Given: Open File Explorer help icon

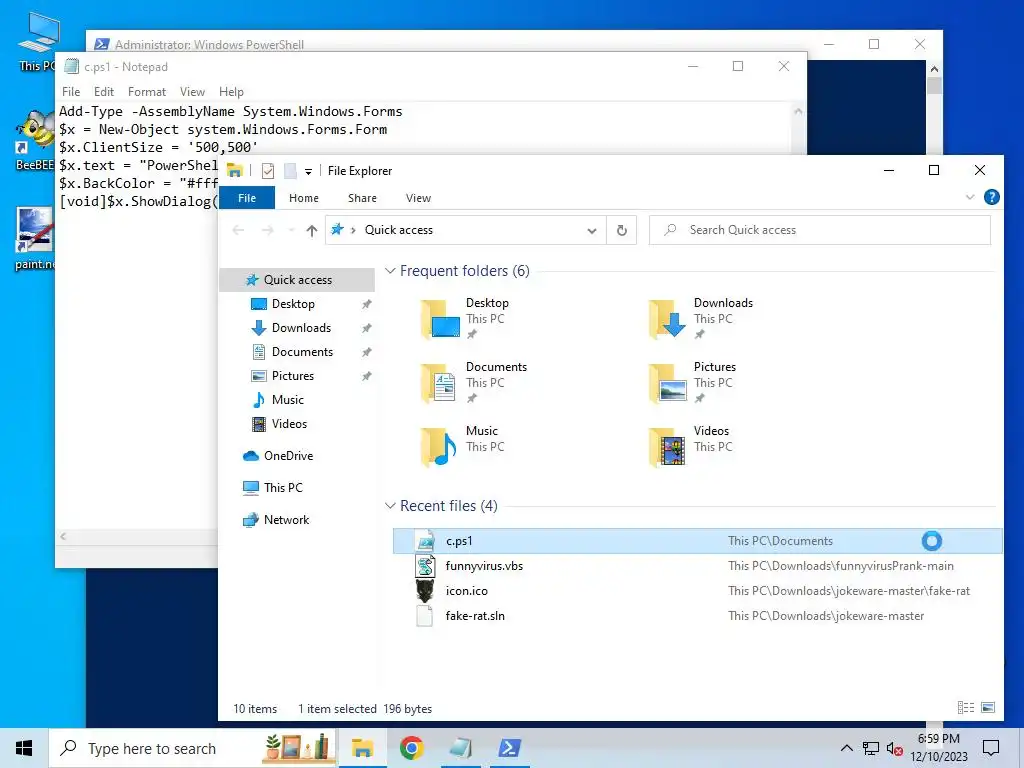Looking at the screenshot, I should [991, 197].
